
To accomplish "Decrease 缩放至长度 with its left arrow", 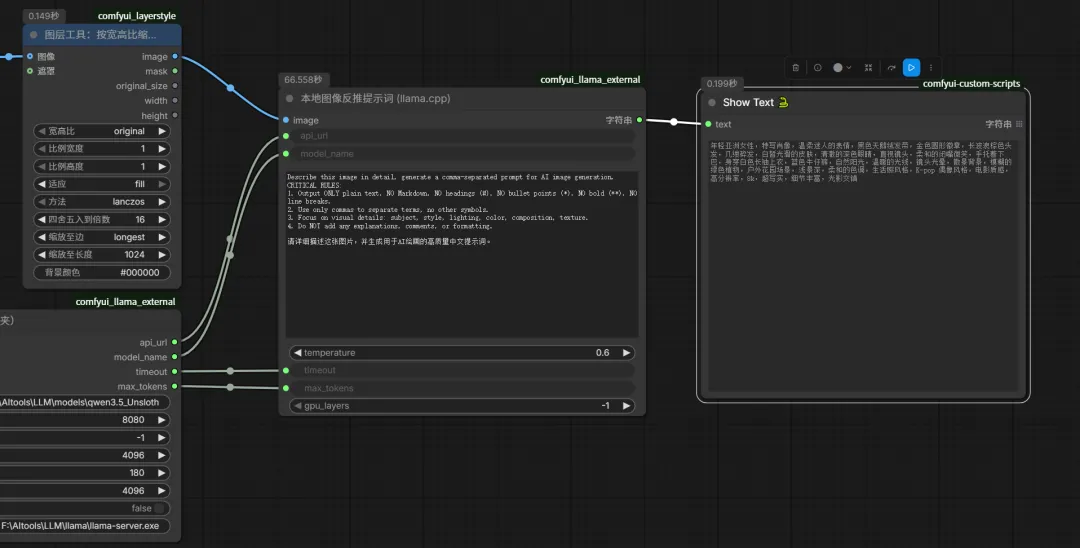I will click(x=41, y=255).
